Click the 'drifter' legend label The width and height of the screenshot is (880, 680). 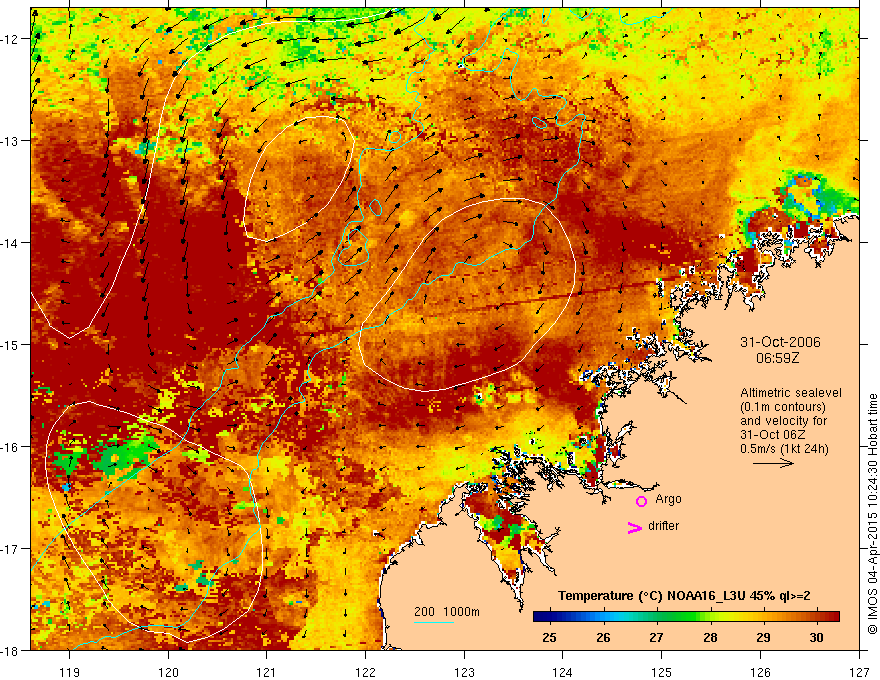point(663,526)
